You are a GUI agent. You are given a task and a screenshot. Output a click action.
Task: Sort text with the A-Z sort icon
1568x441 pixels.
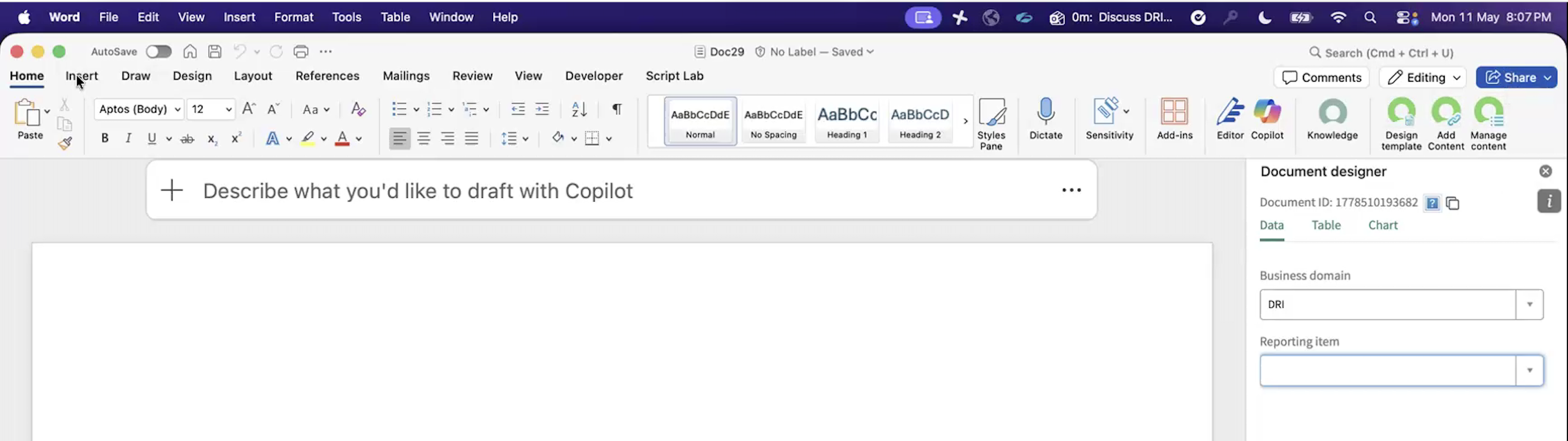579,109
